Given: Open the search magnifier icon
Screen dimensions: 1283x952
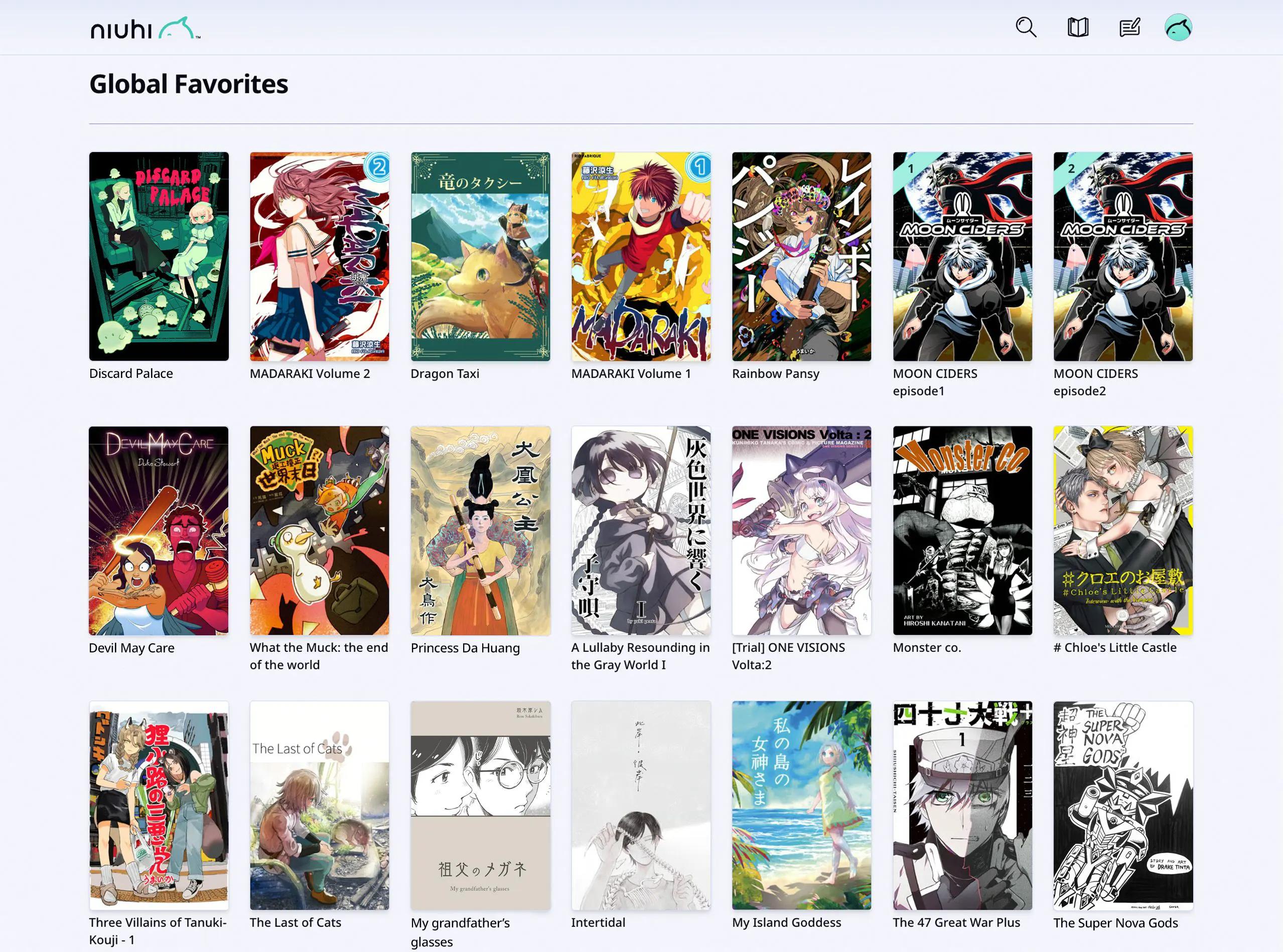Looking at the screenshot, I should coord(1026,27).
